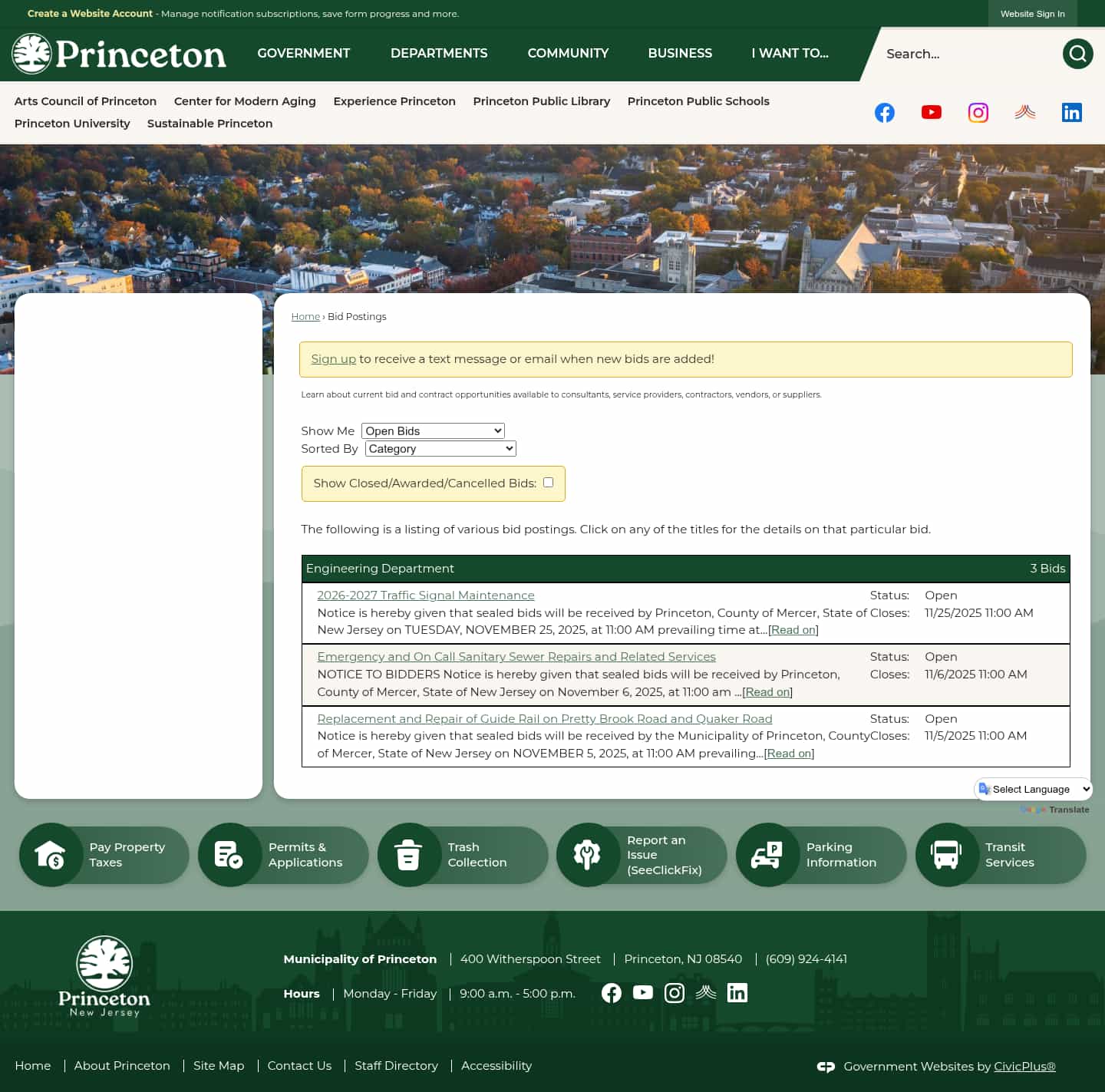Image resolution: width=1105 pixels, height=1092 pixels.
Task: Change the Sorted By dropdown
Action: 439,448
